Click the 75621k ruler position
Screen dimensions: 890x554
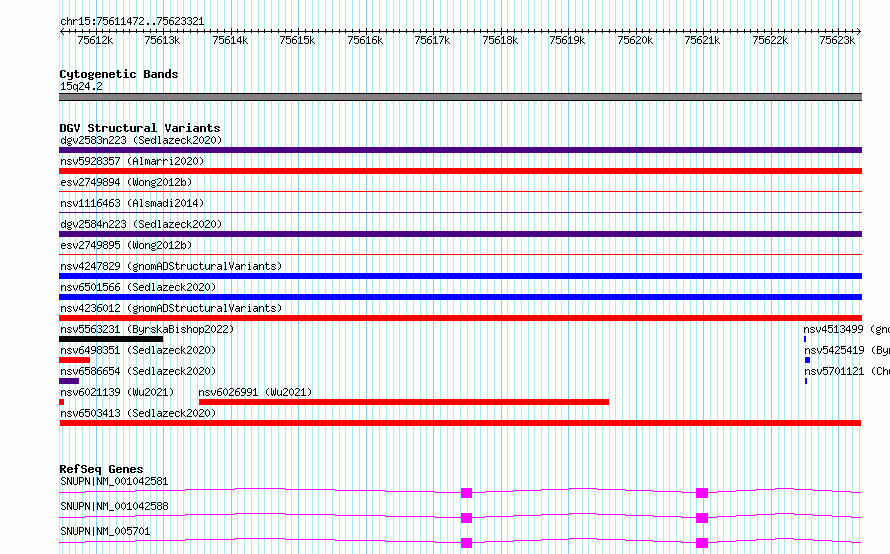(x=702, y=40)
